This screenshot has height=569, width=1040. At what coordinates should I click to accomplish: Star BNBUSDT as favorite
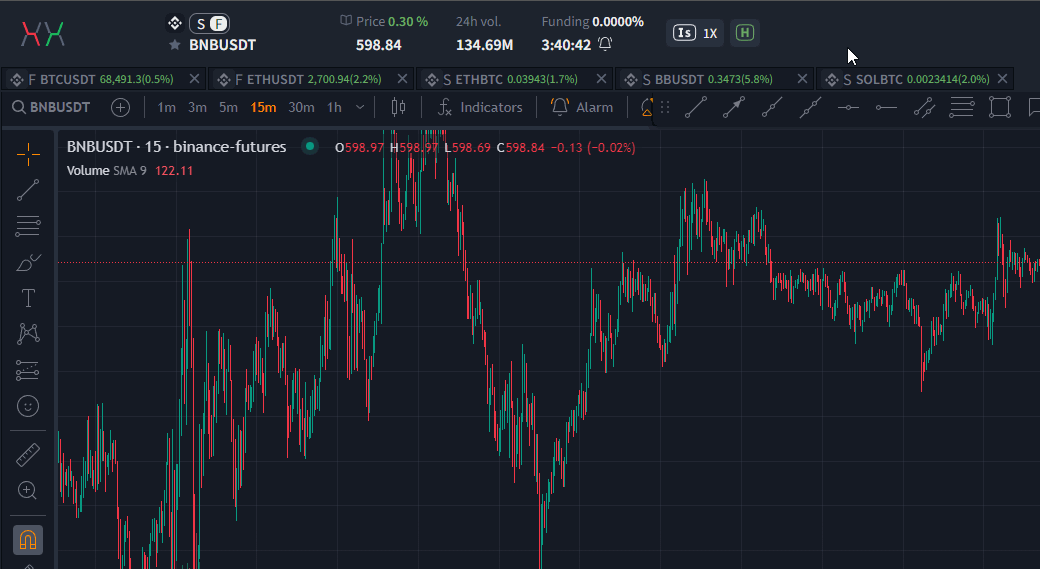[x=174, y=44]
